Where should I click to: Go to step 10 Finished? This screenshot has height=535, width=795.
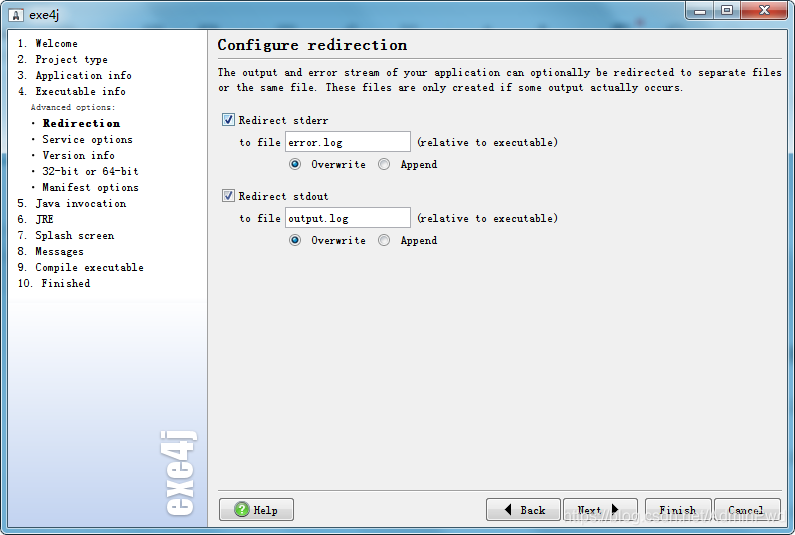coord(54,283)
